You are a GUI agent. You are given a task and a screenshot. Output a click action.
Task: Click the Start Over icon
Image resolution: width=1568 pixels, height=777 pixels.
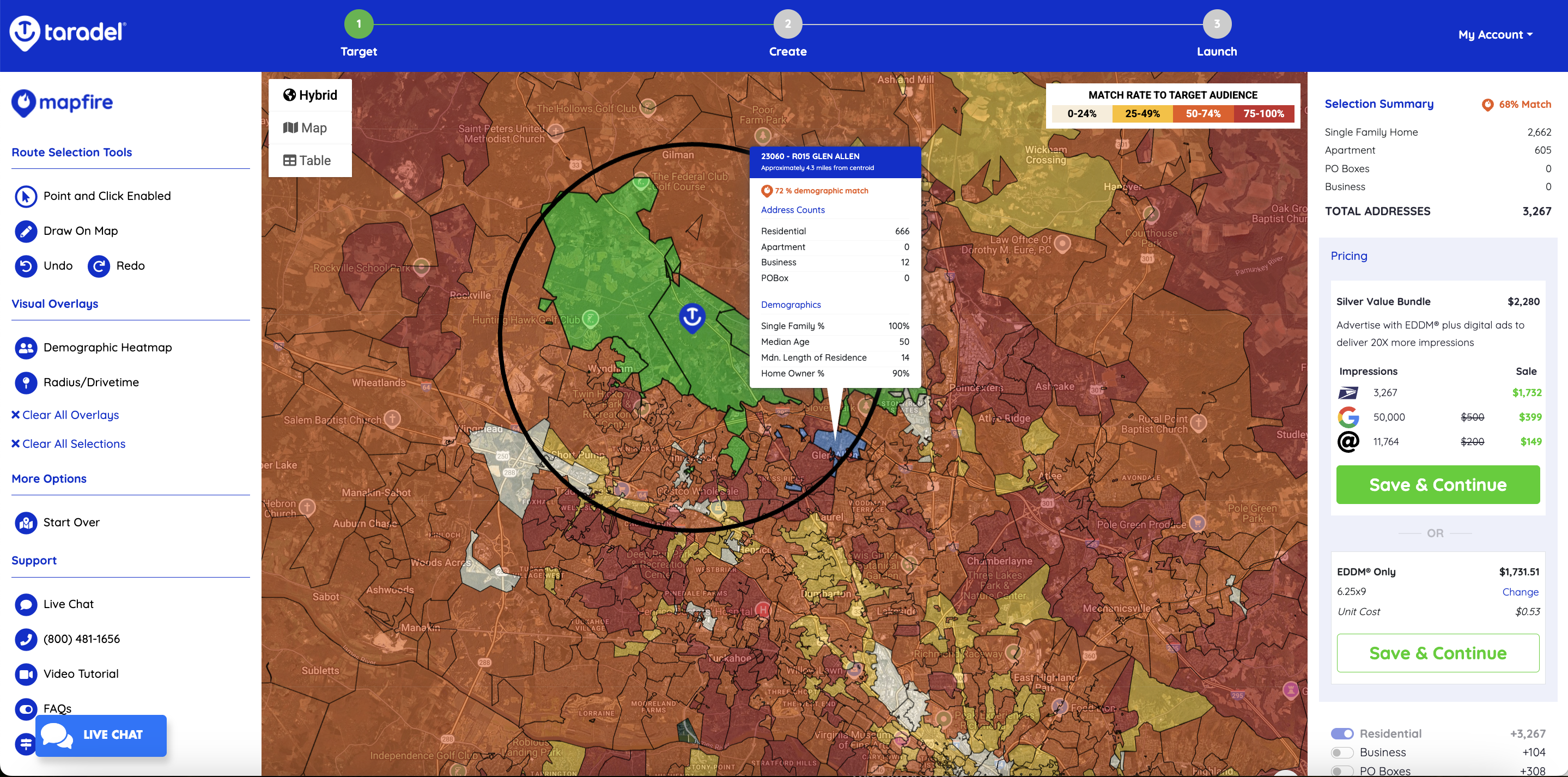tap(26, 523)
